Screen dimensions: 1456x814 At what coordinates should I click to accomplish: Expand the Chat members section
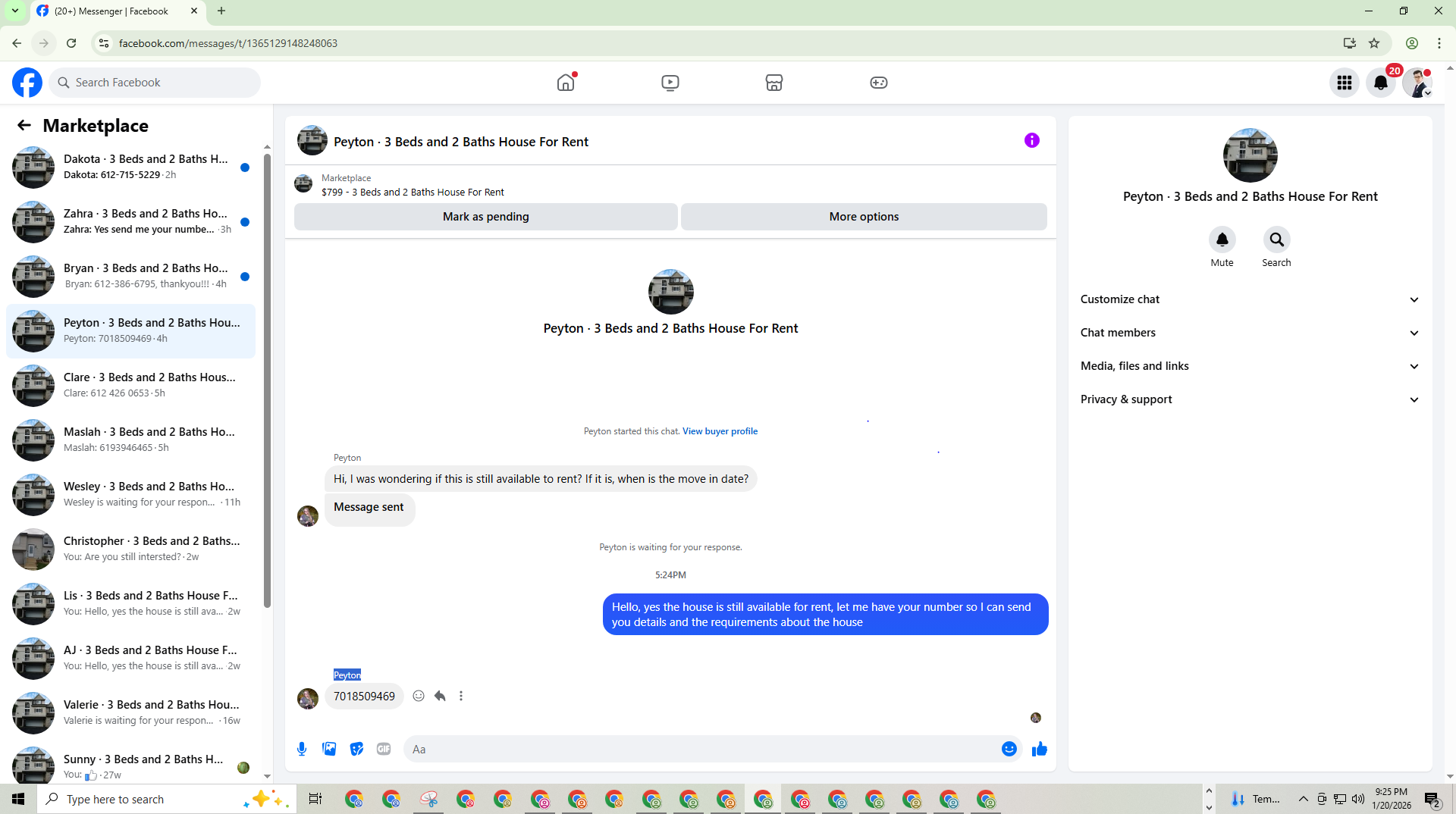click(1250, 333)
